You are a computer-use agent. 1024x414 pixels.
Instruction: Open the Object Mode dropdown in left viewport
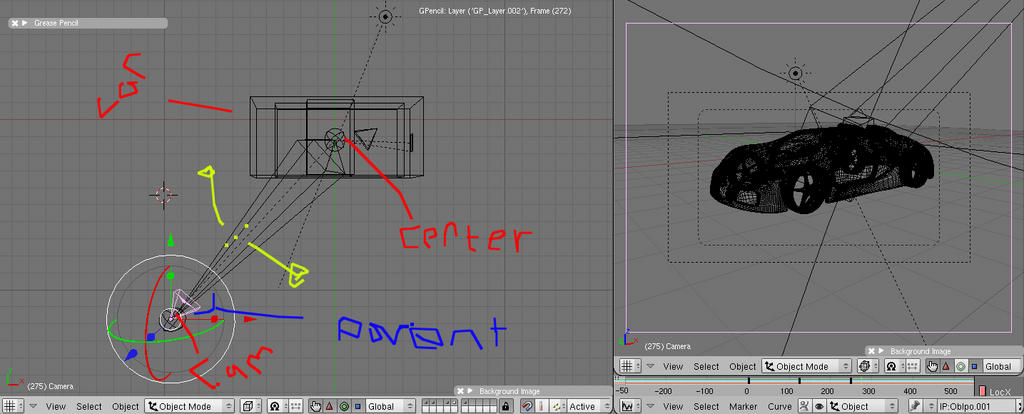click(189, 406)
